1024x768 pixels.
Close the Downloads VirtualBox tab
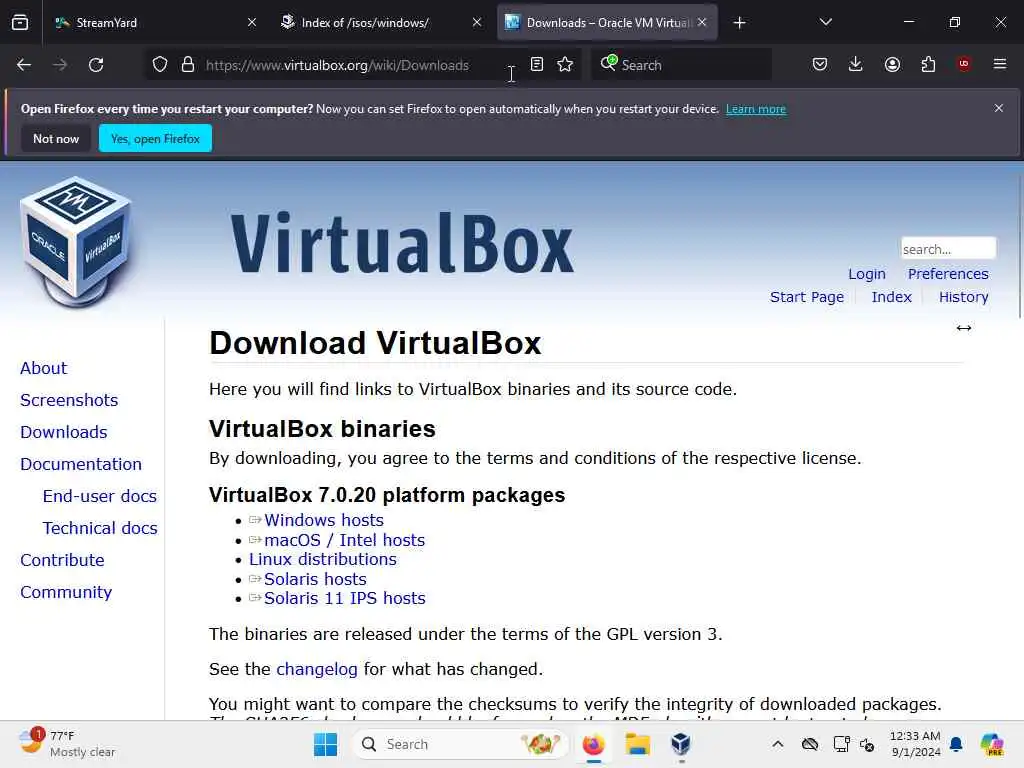click(x=702, y=23)
